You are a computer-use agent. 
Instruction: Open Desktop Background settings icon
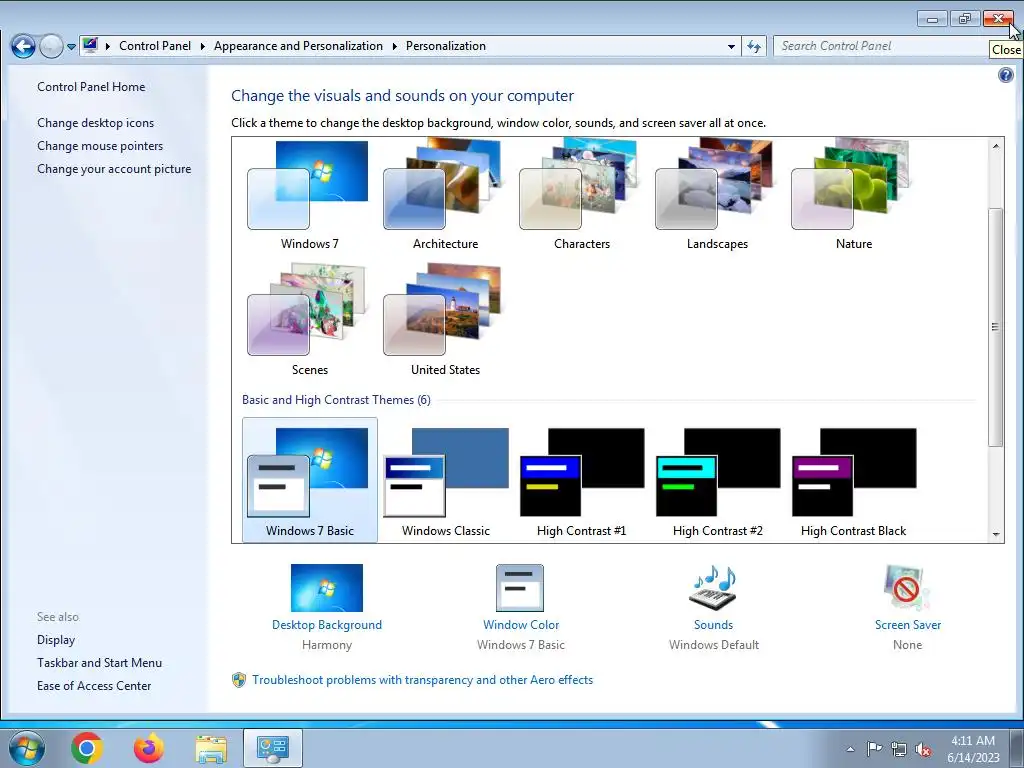pyautogui.click(x=327, y=588)
